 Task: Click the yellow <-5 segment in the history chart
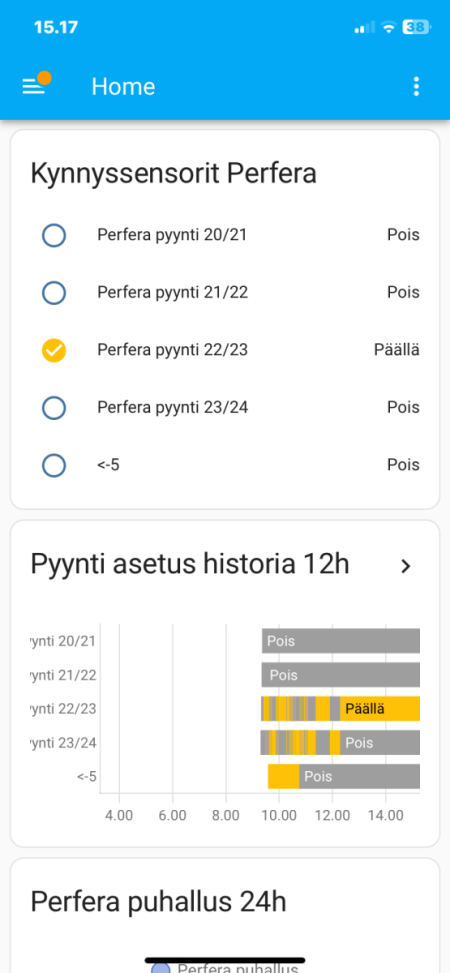(284, 776)
